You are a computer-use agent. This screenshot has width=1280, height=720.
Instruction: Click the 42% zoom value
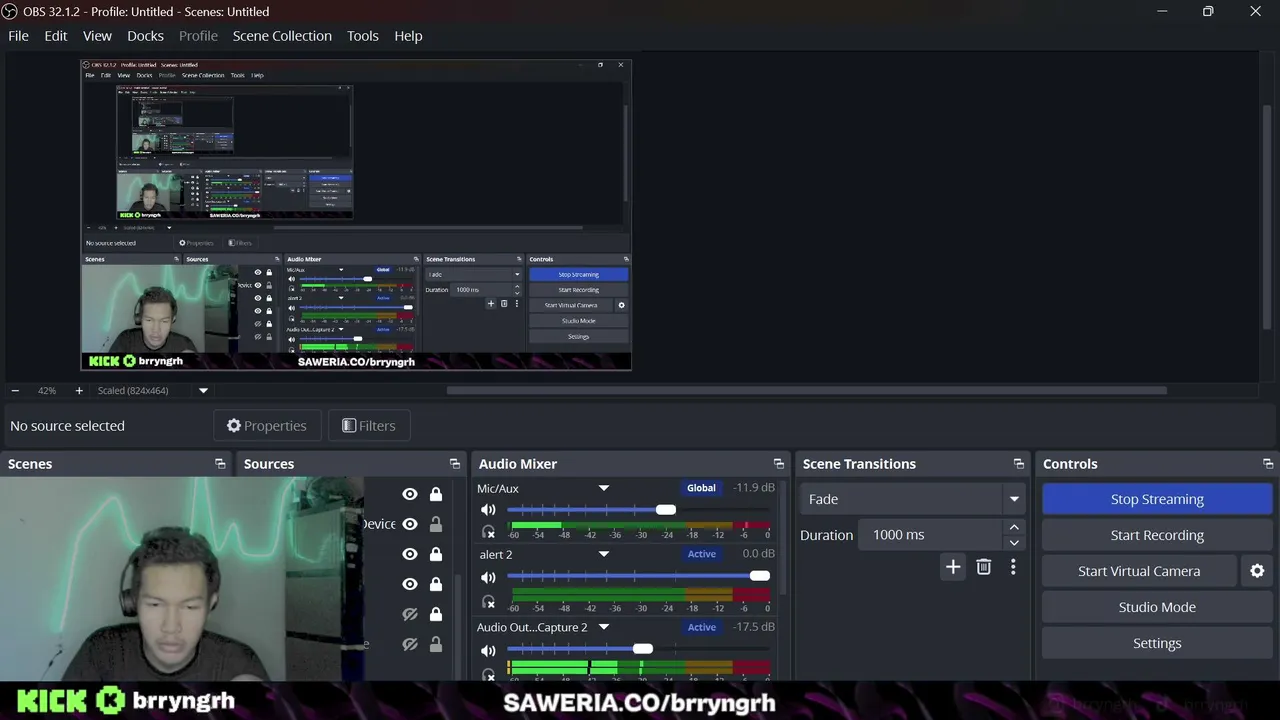click(x=47, y=391)
